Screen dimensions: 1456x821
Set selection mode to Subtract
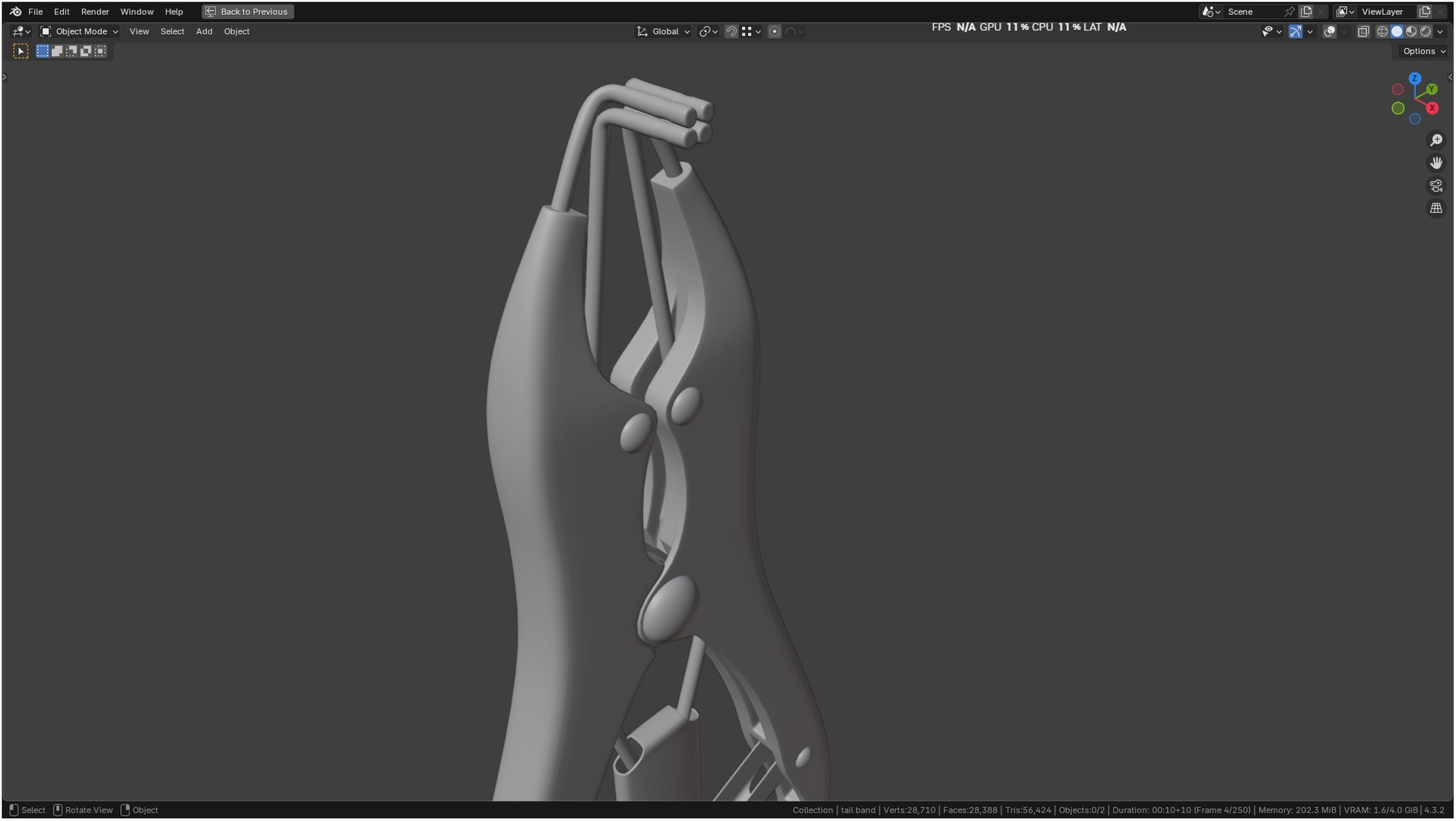[x=71, y=51]
